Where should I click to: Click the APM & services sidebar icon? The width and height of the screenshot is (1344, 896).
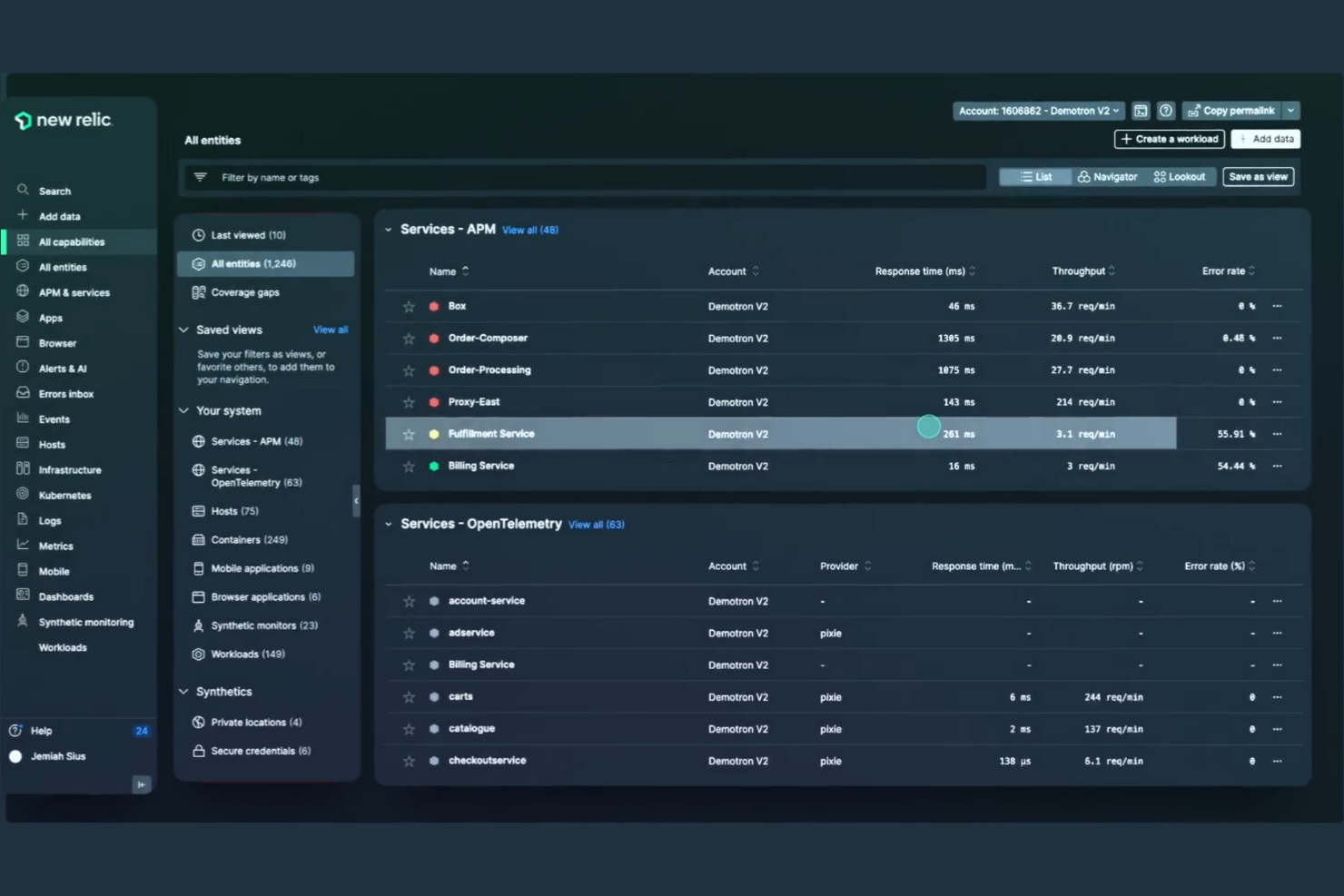pos(23,291)
